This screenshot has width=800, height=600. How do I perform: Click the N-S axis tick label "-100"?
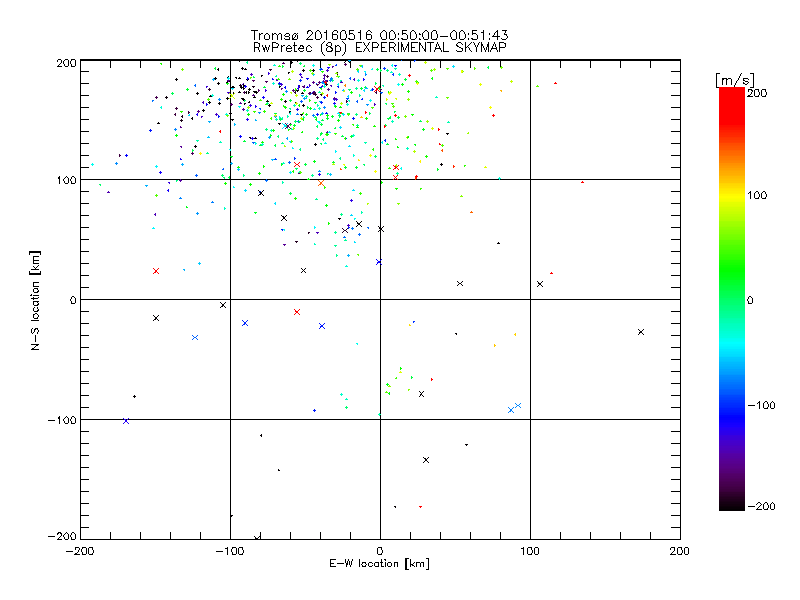tap(62, 420)
